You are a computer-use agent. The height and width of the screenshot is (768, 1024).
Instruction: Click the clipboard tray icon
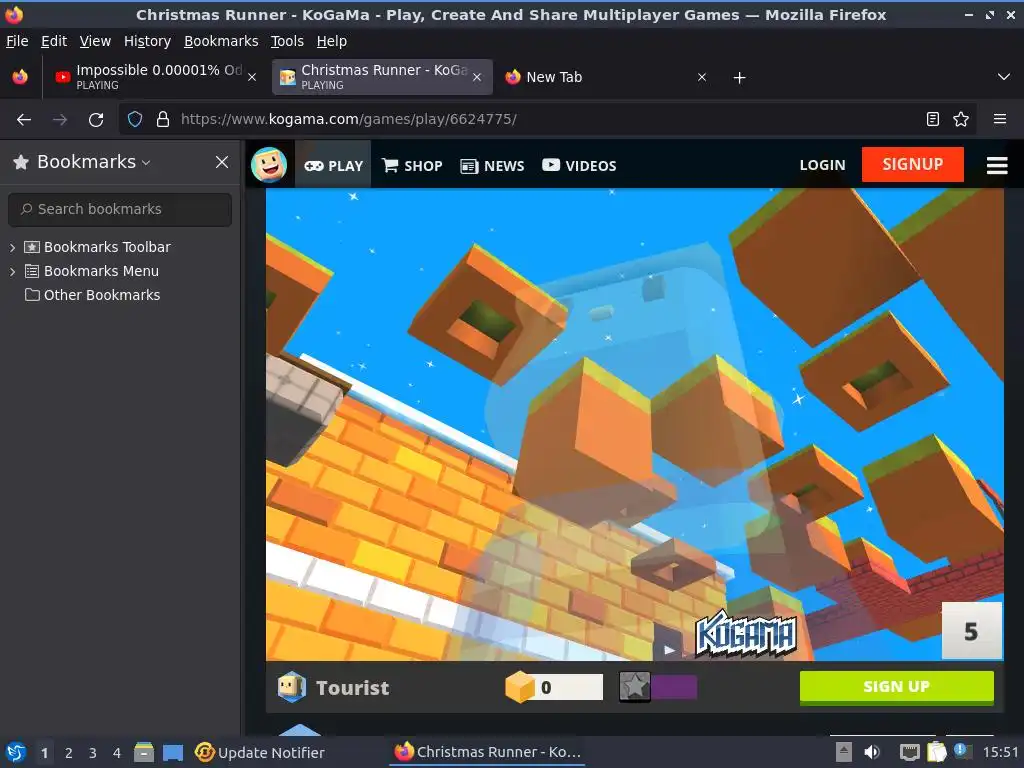[x=936, y=752]
